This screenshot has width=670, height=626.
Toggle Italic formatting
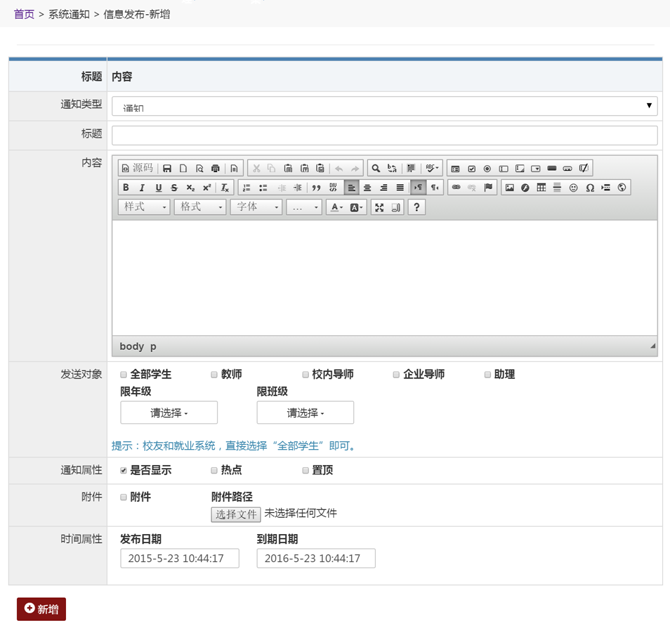tap(142, 188)
